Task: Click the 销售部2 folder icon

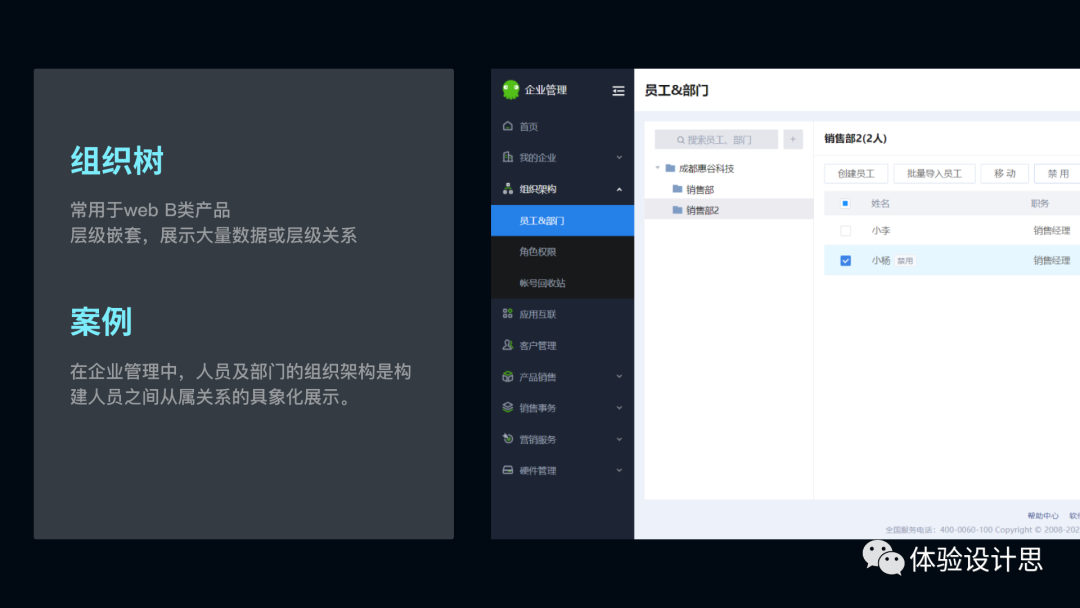Action: (x=677, y=210)
